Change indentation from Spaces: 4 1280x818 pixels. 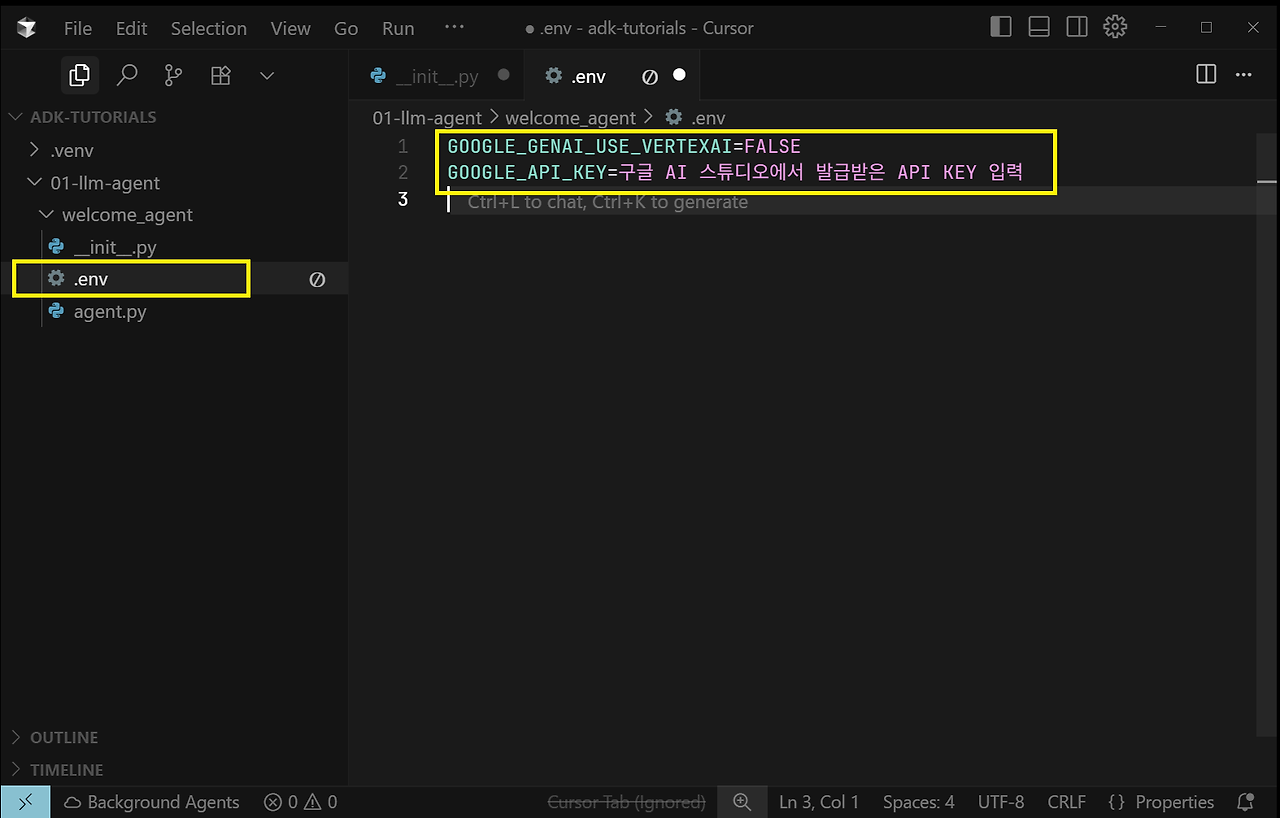click(919, 802)
